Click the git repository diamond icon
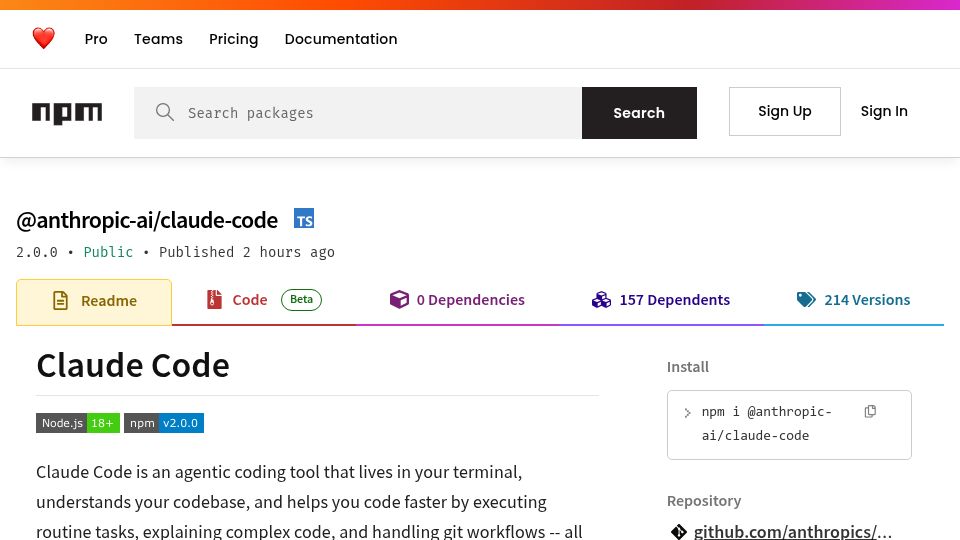The height and width of the screenshot is (540, 960). coord(678,531)
